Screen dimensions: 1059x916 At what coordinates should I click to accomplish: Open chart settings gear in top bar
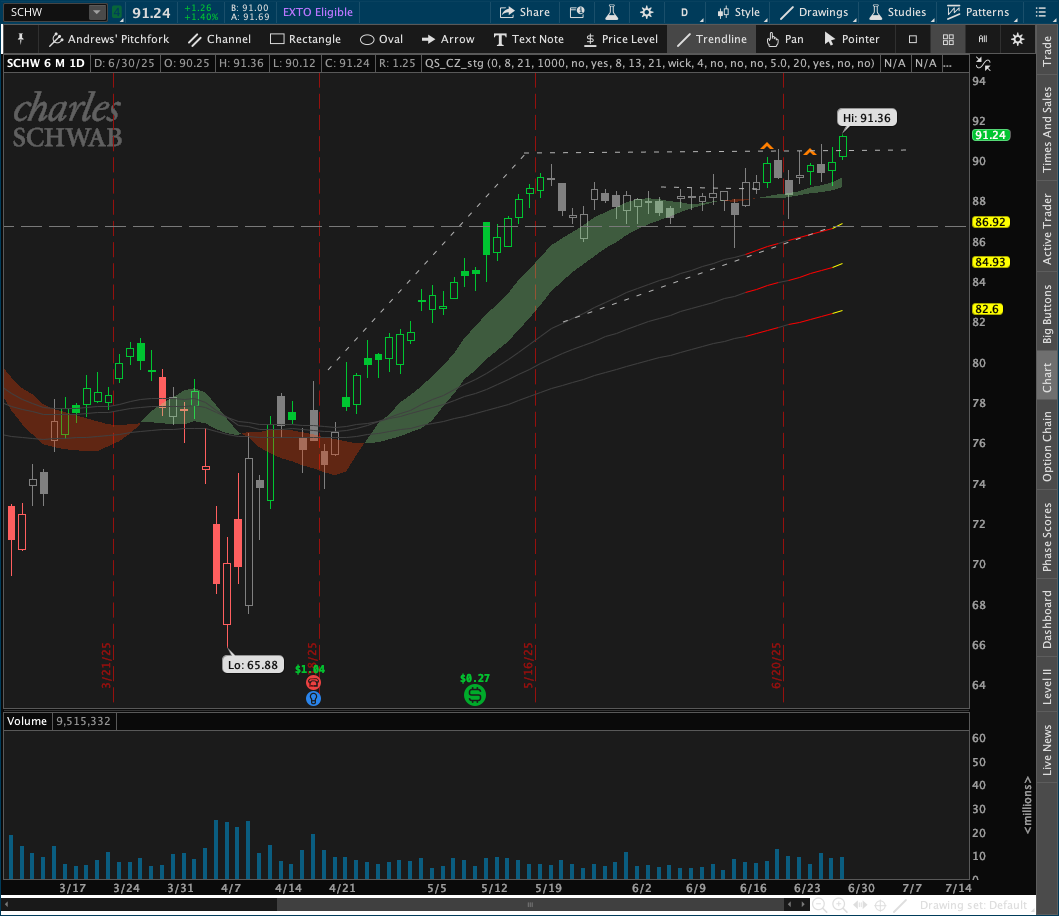pos(646,12)
